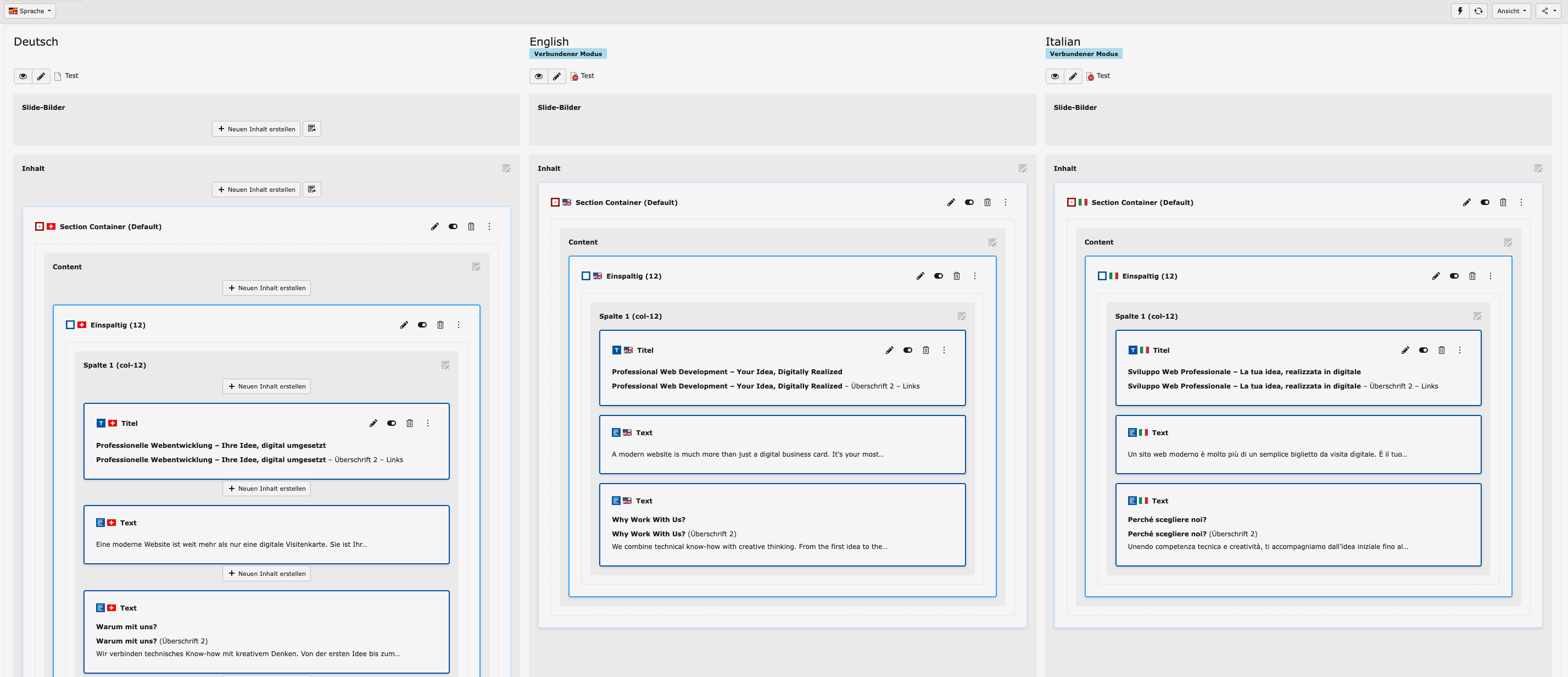
Task: Click Neuen Inhalt erstellen below Deutsch Titel
Action: tap(266, 489)
